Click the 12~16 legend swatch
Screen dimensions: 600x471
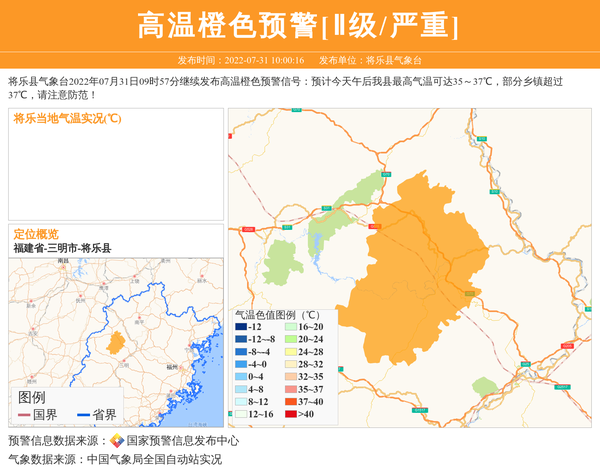241,414
